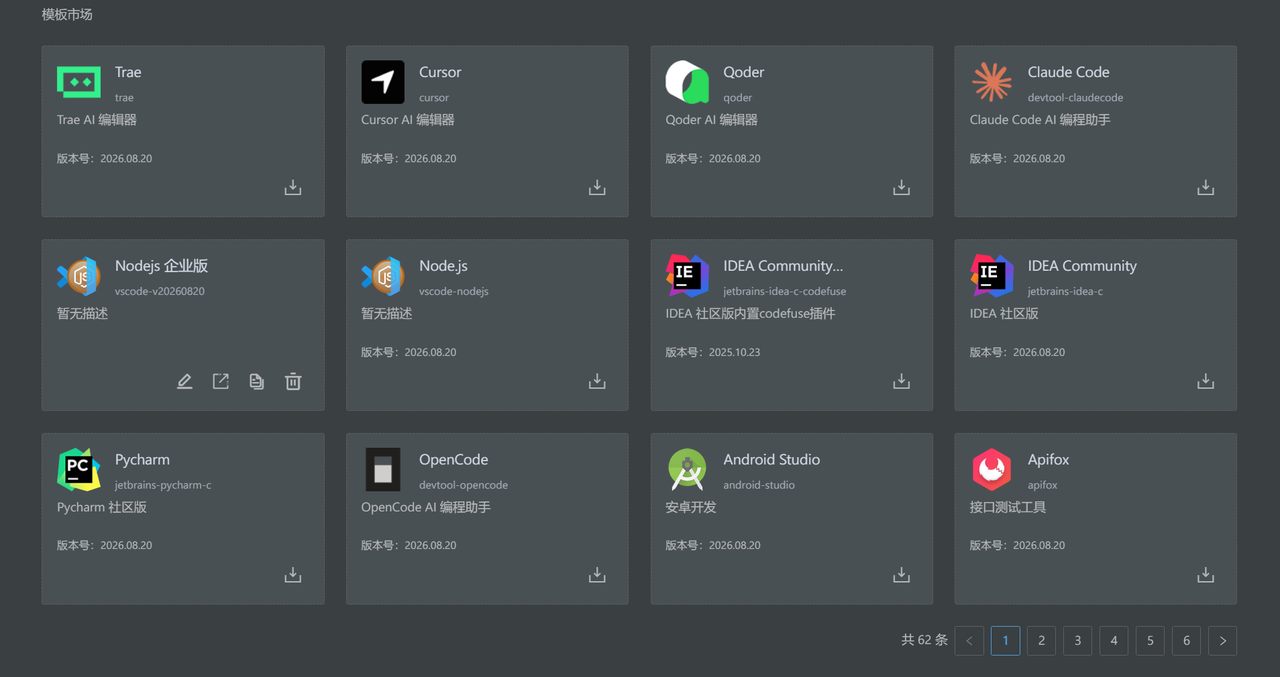
Task: Go to page 4
Action: point(1114,641)
